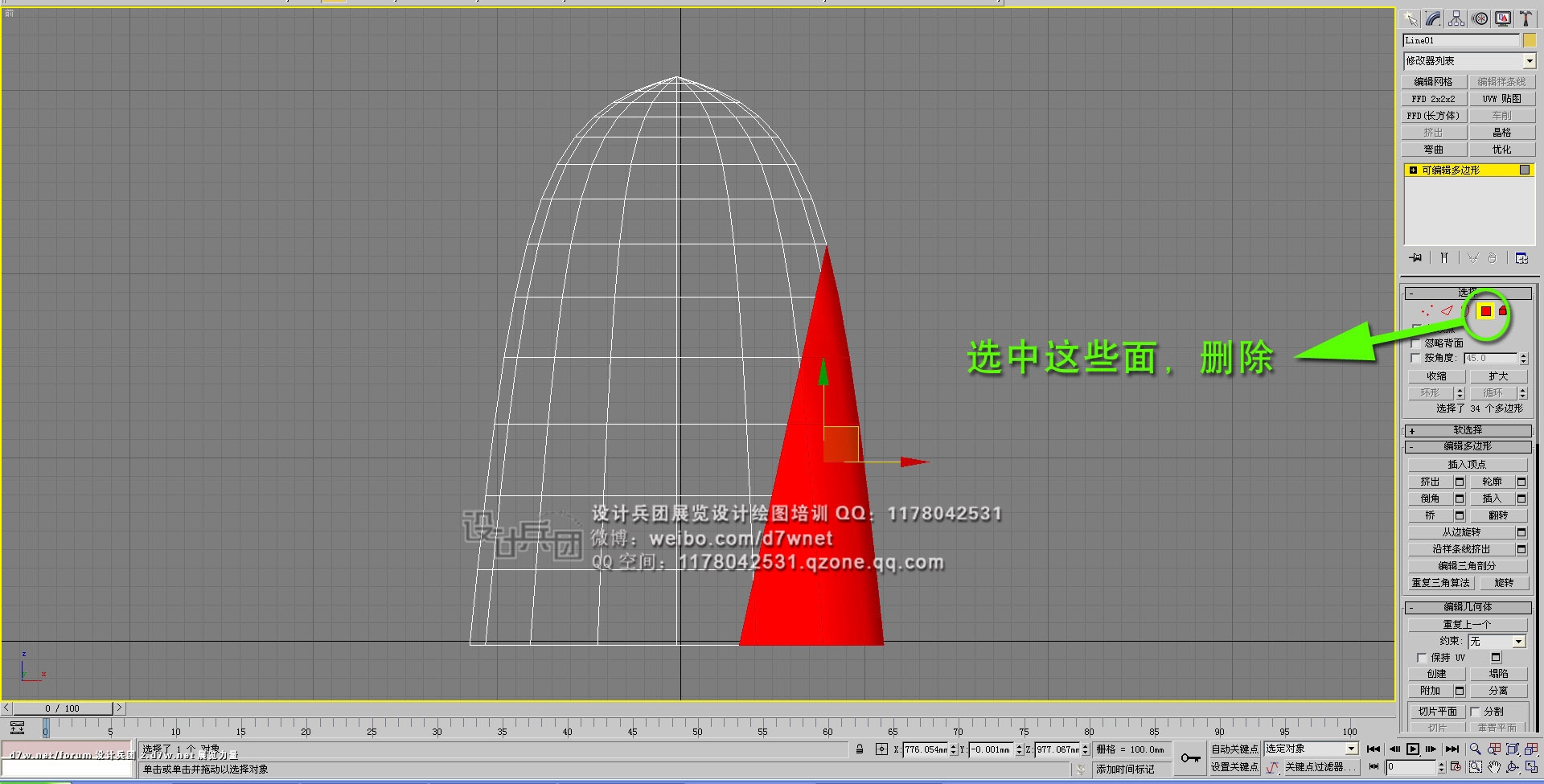Viewport: 1544px width, 784px height.
Task: Open 关键点过滤器 key filters
Action: (x=1320, y=767)
